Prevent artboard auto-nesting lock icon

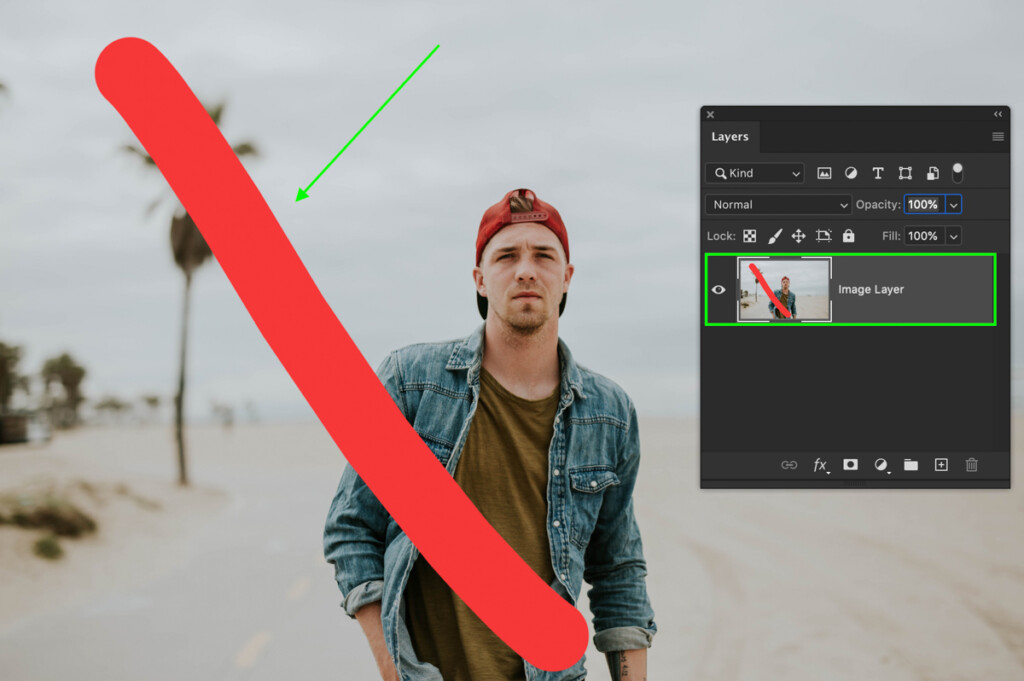point(824,236)
